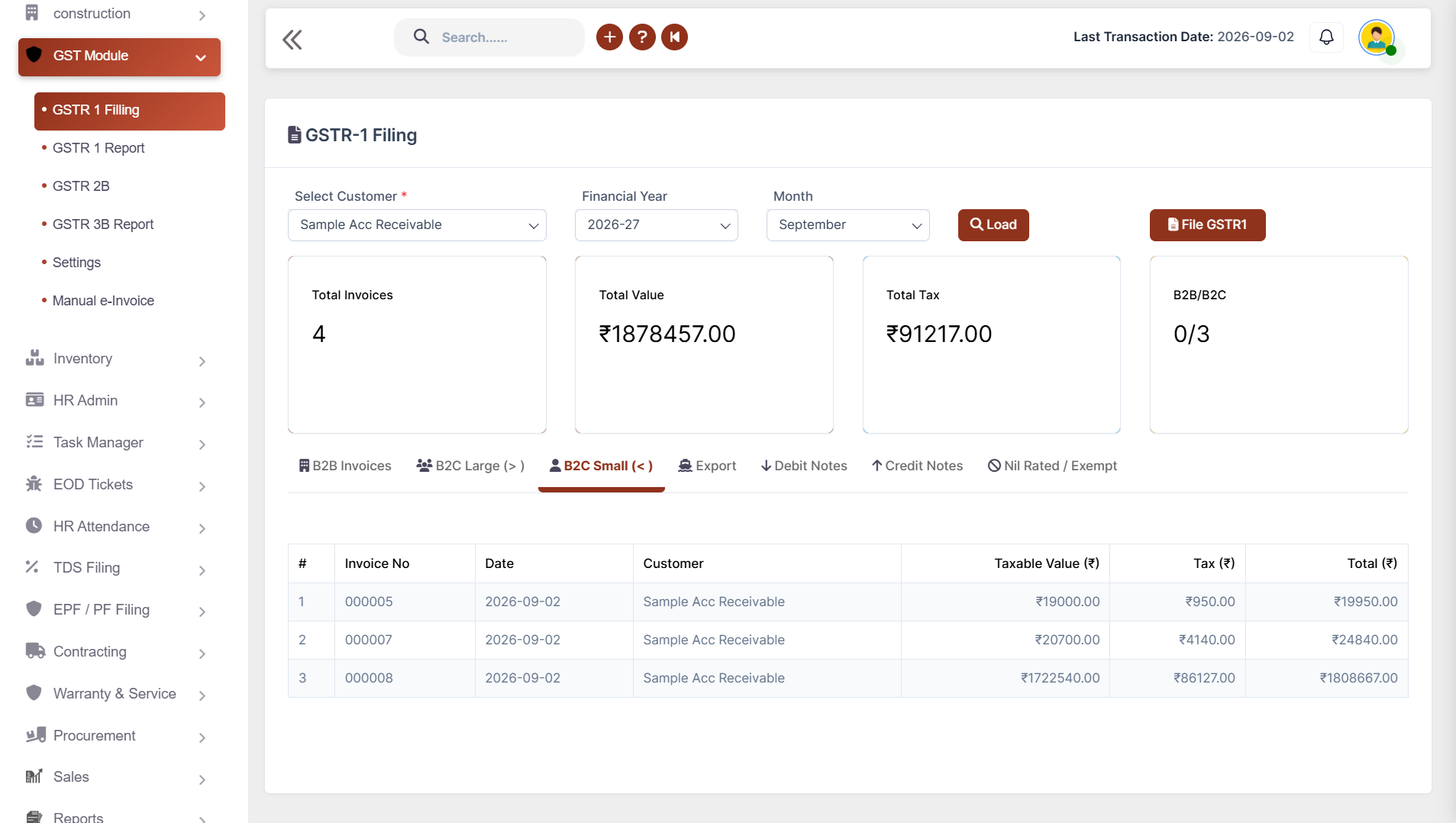Open user profile avatar

point(1377,37)
